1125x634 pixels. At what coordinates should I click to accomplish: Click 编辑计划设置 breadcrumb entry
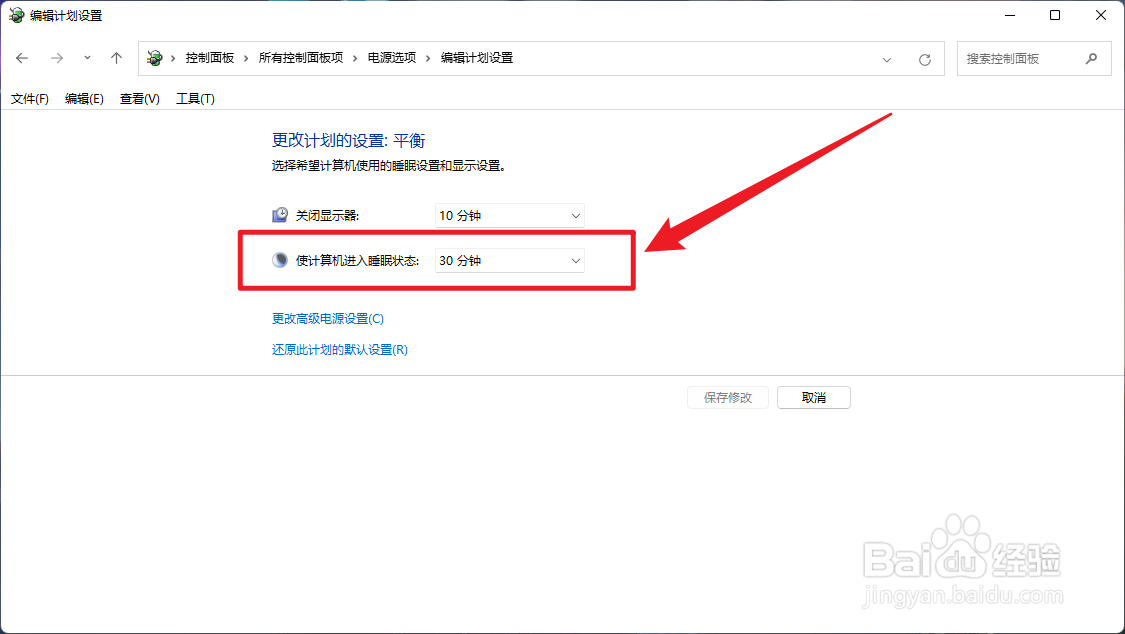pos(477,58)
